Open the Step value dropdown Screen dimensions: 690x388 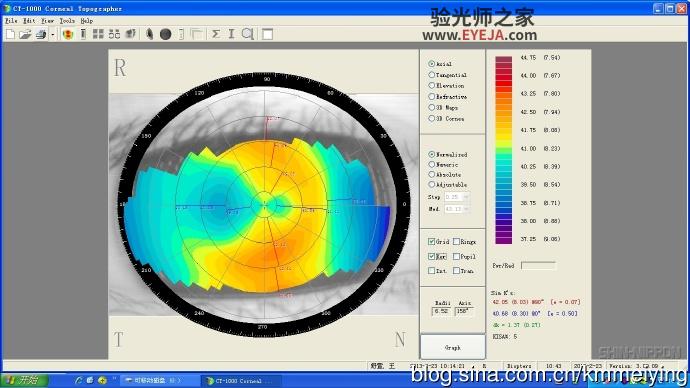[x=466, y=197]
